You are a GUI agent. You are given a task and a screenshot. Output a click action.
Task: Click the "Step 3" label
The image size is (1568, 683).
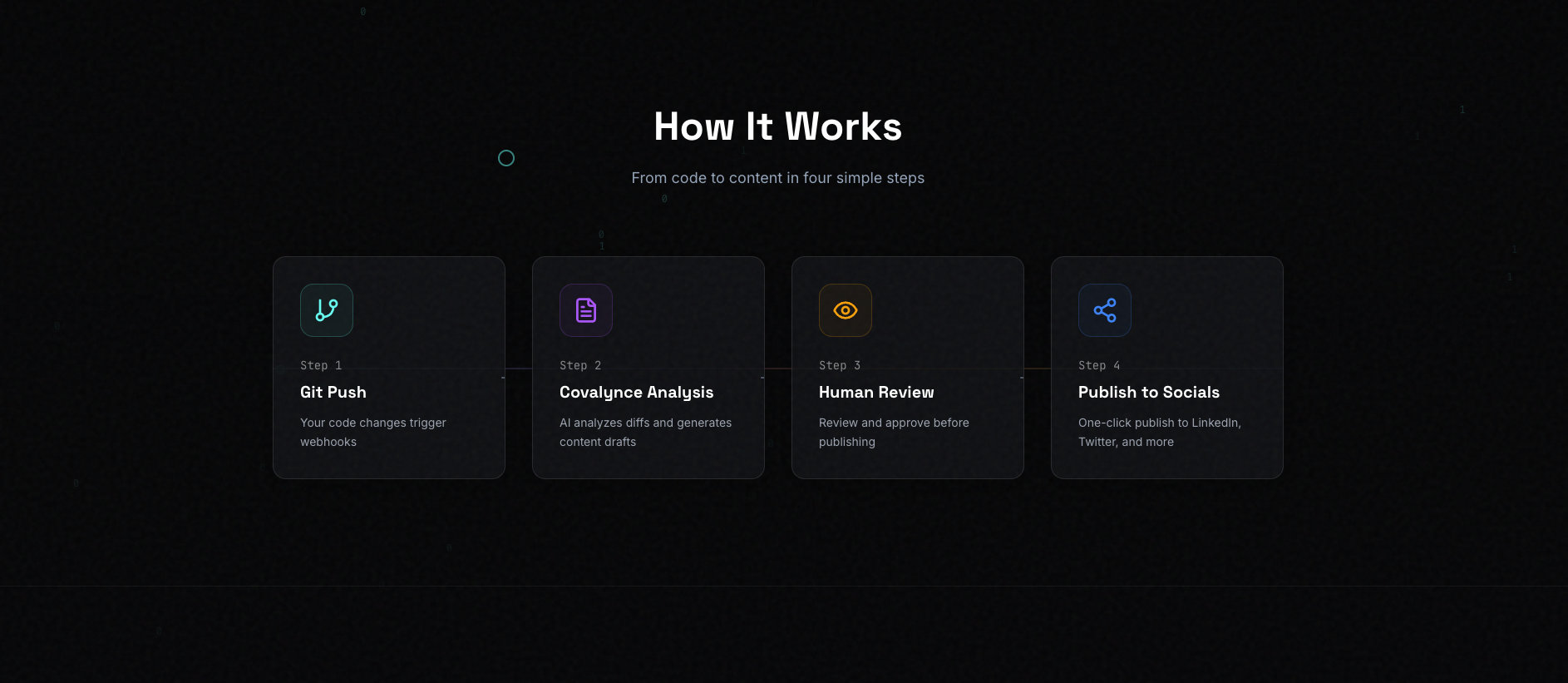click(840, 365)
